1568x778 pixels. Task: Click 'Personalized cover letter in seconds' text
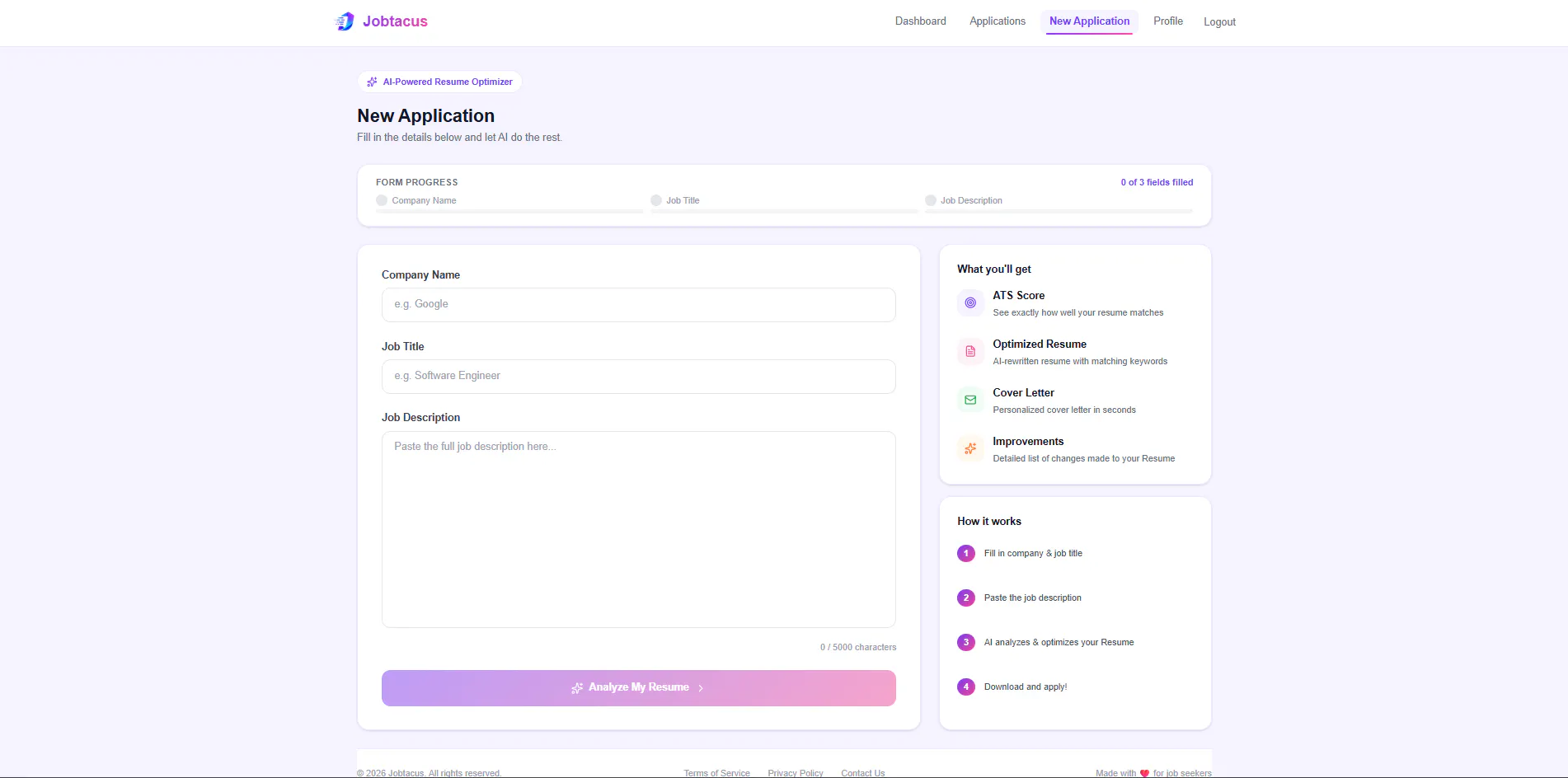point(1064,410)
